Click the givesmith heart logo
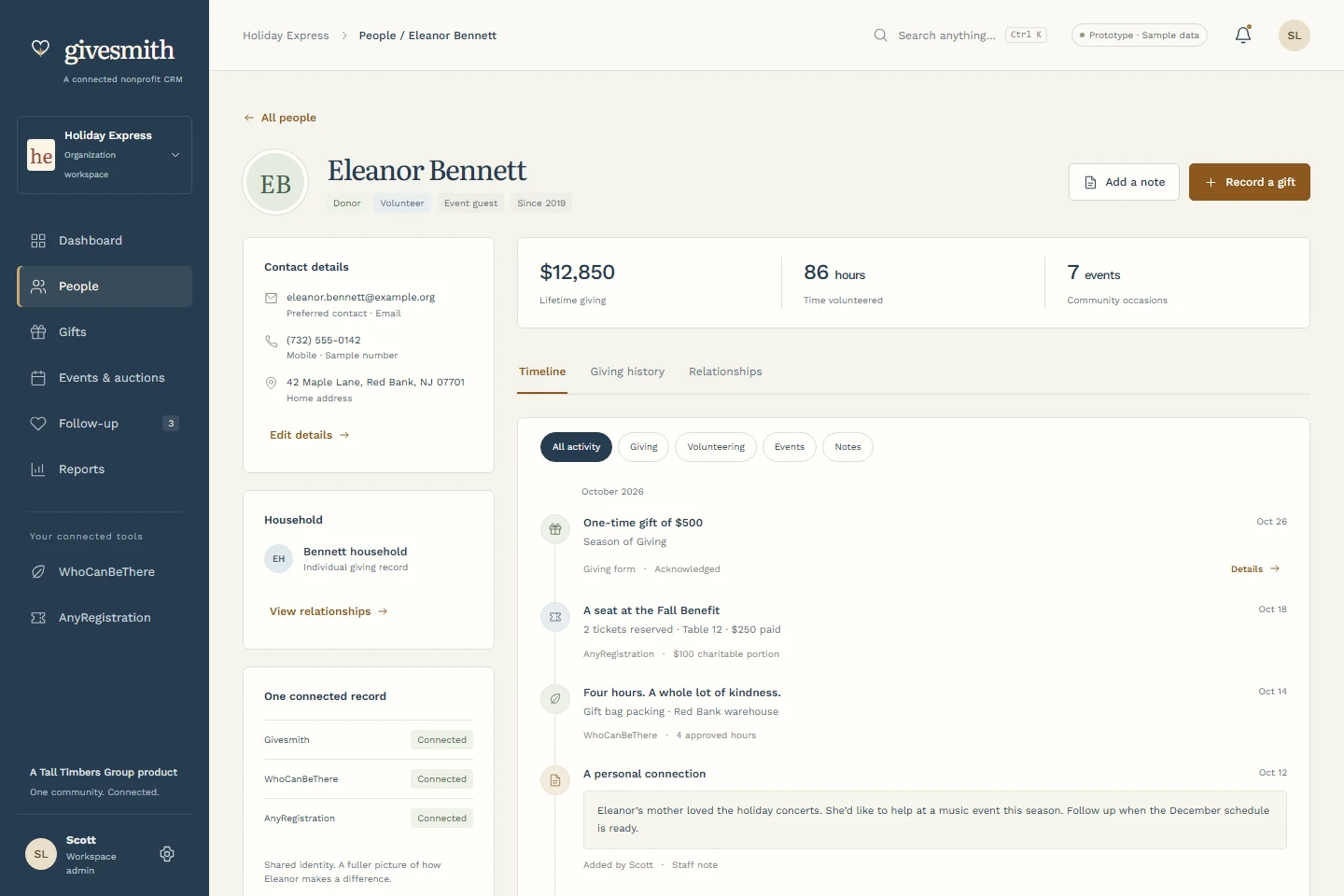1344x896 pixels. 40,49
